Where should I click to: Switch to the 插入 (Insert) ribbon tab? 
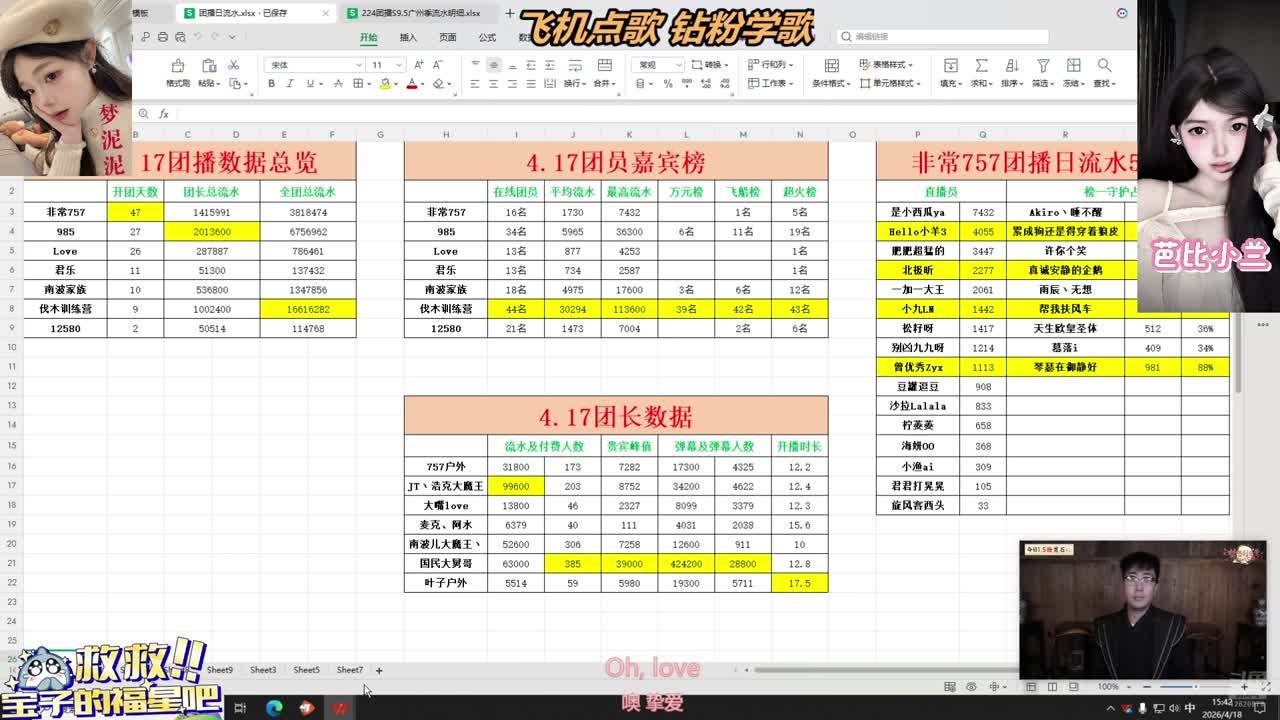pyautogui.click(x=408, y=37)
